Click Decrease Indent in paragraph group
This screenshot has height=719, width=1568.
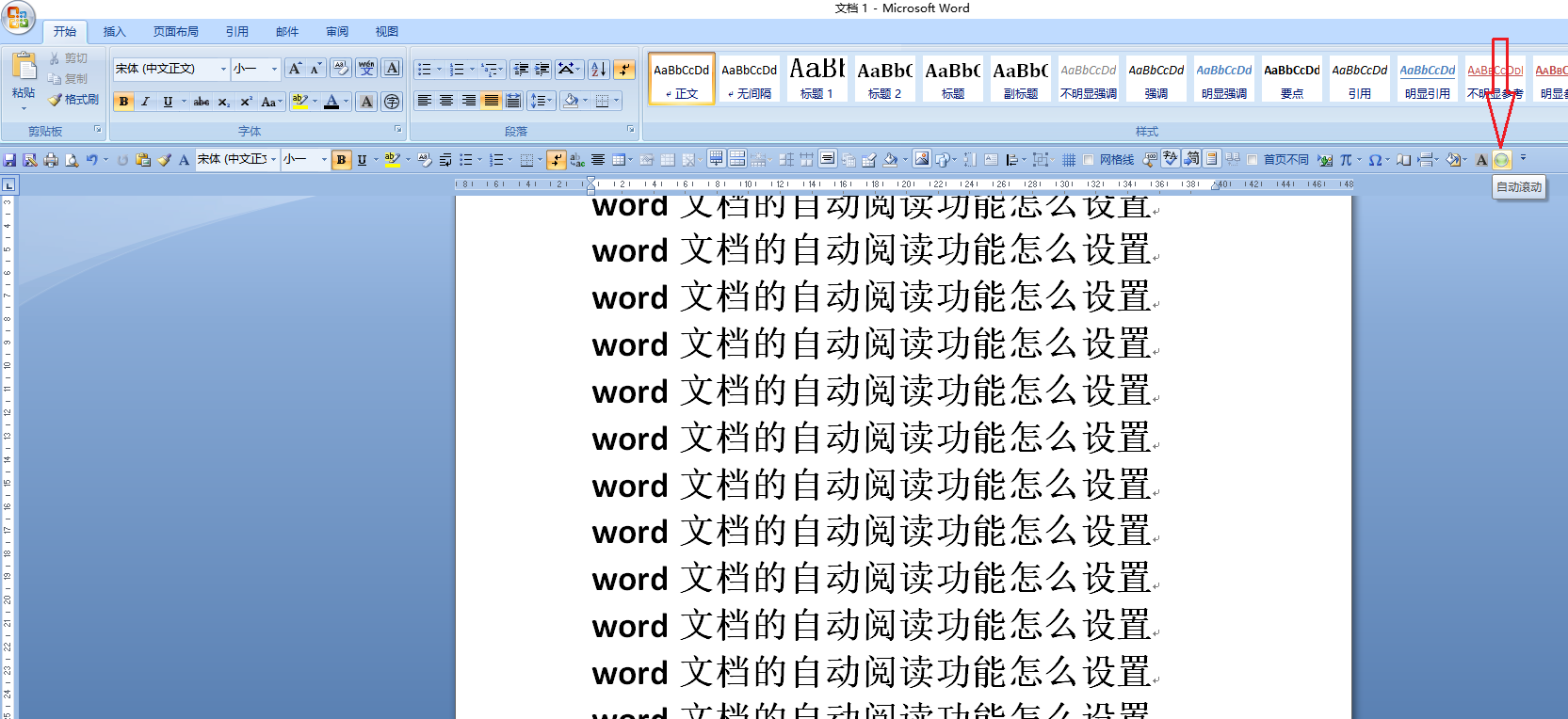point(521,70)
